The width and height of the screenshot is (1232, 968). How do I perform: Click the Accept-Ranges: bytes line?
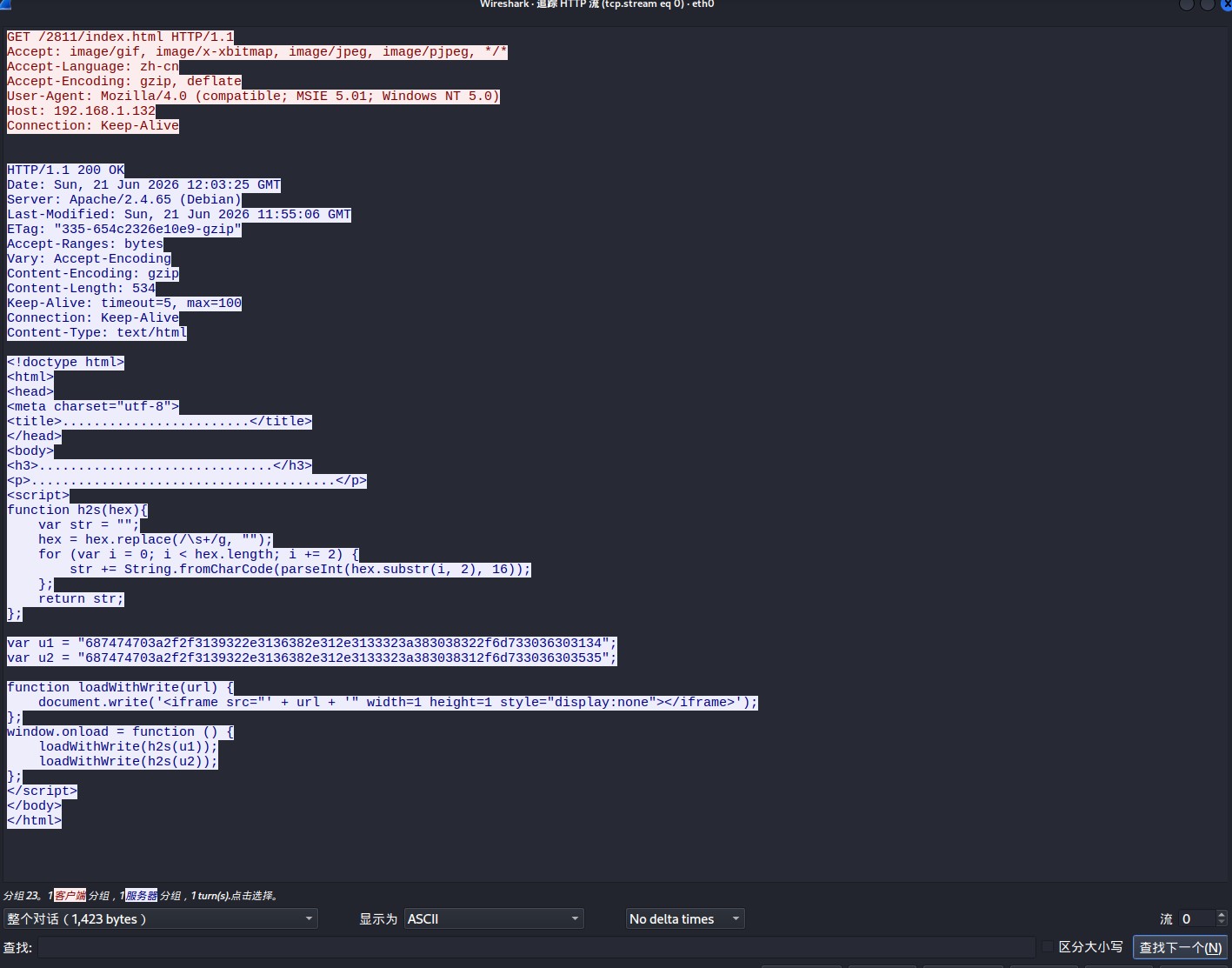click(x=85, y=244)
